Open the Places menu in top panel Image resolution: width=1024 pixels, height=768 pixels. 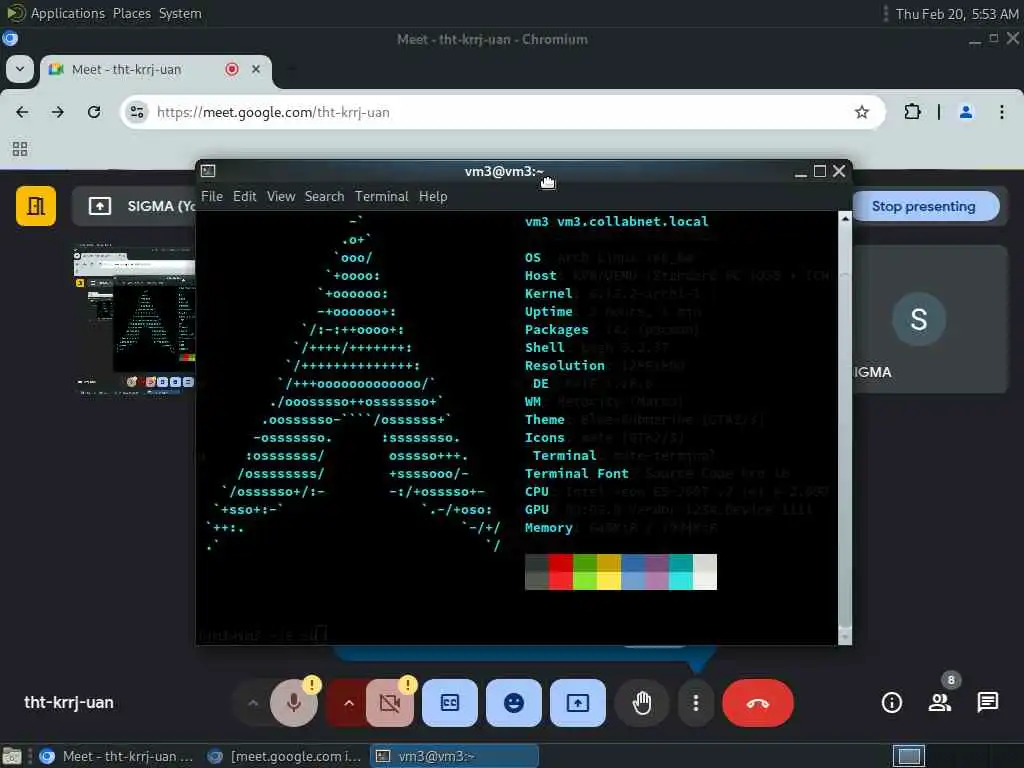pos(131,14)
